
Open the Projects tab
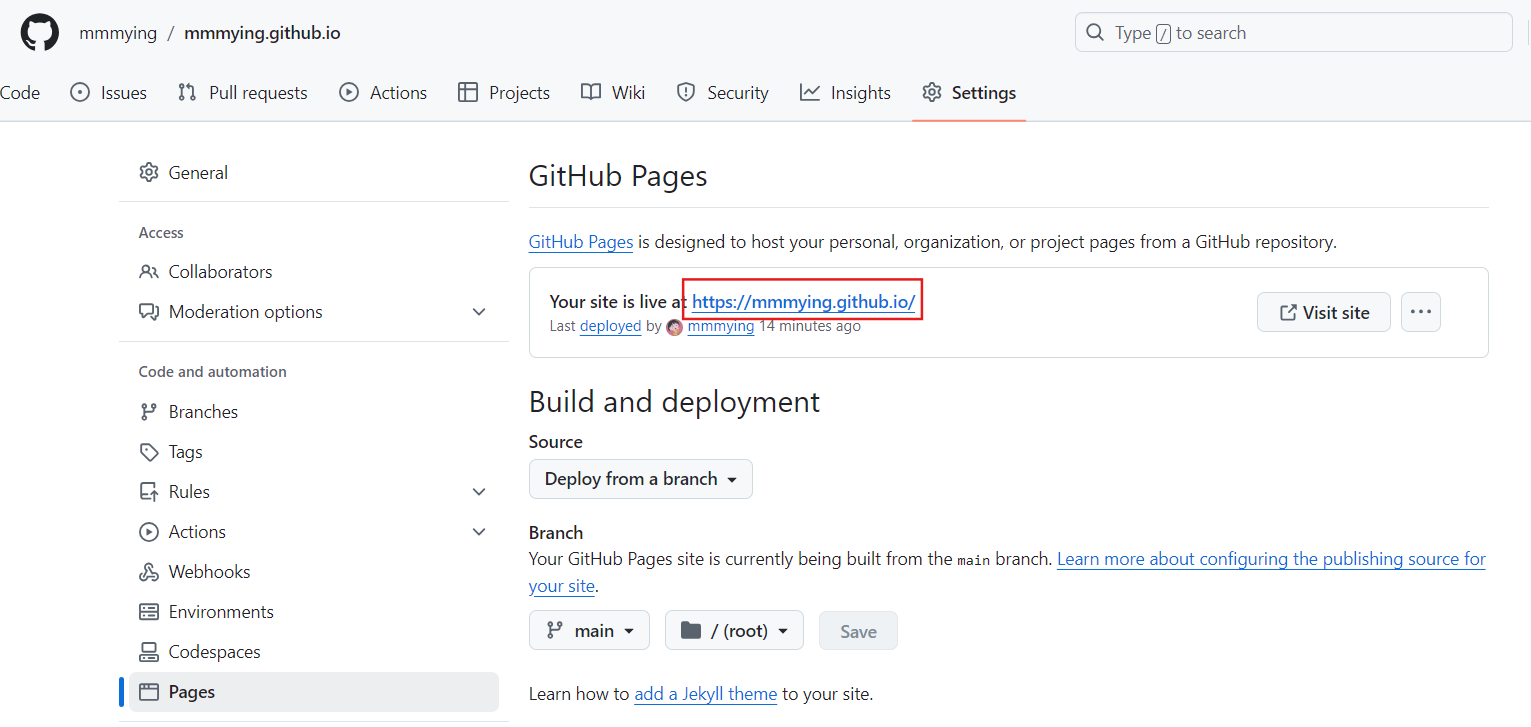point(504,93)
